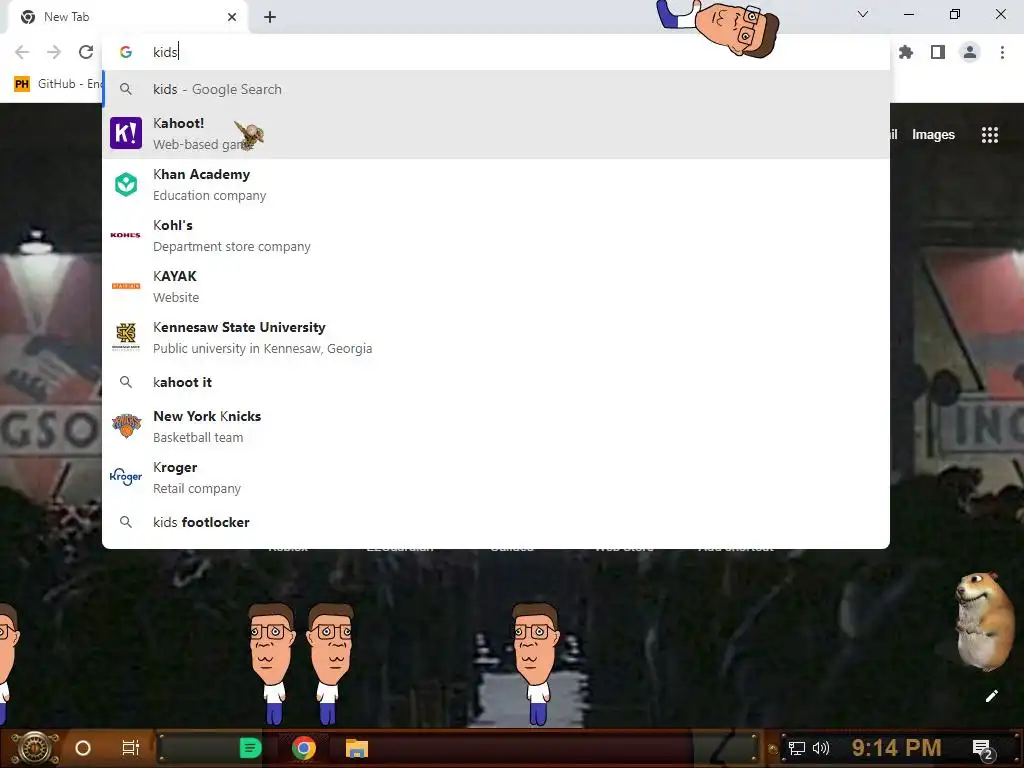Click the browser back arrow
1024x768 pixels.
pyautogui.click(x=22, y=52)
